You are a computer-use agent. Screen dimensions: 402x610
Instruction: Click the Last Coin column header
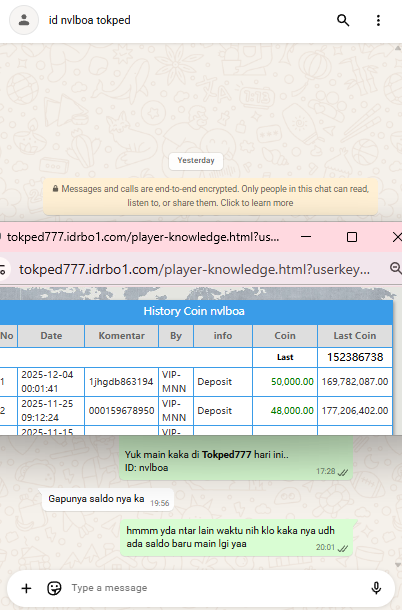pyautogui.click(x=355, y=336)
